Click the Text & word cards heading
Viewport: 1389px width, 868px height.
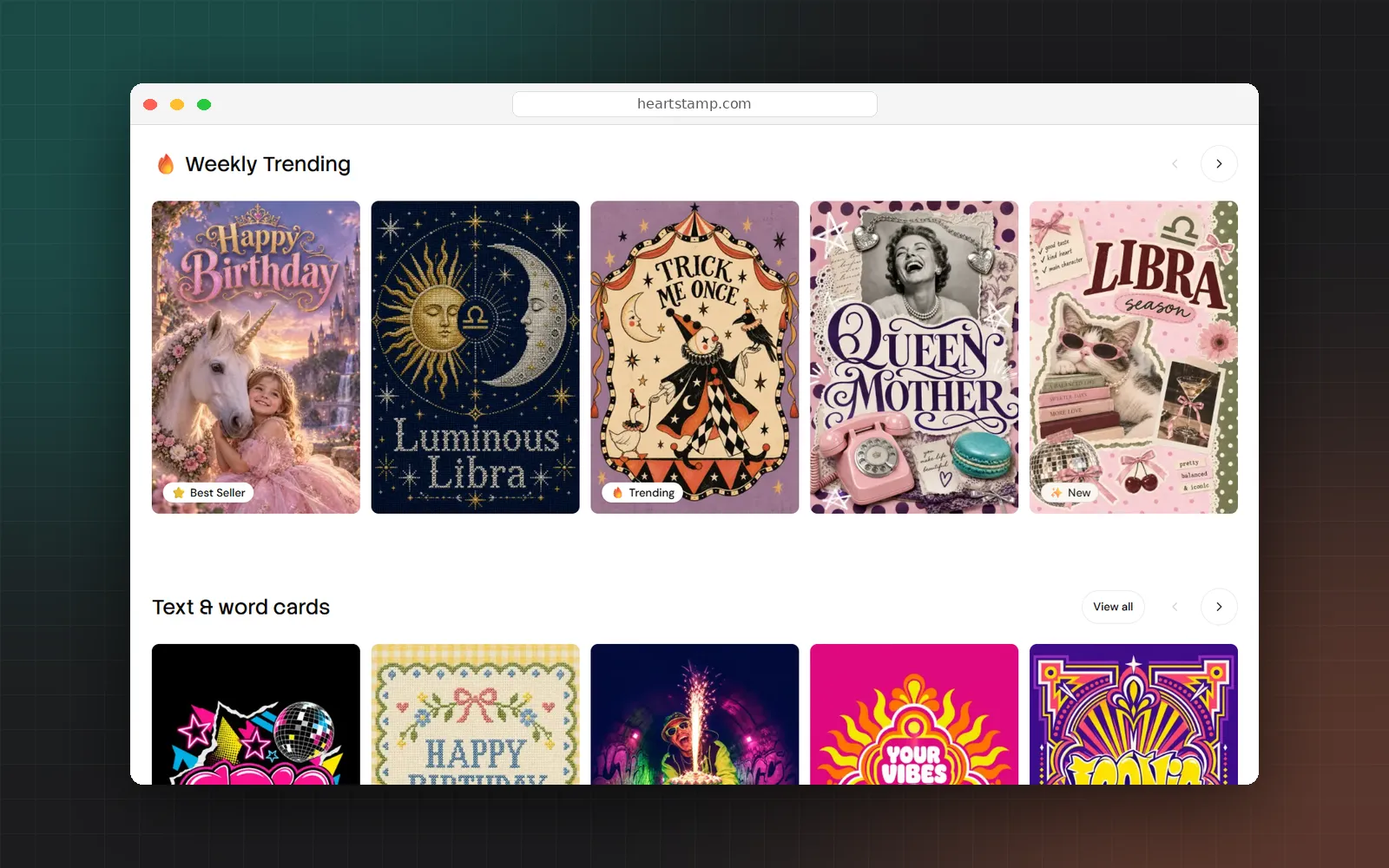[240, 607]
